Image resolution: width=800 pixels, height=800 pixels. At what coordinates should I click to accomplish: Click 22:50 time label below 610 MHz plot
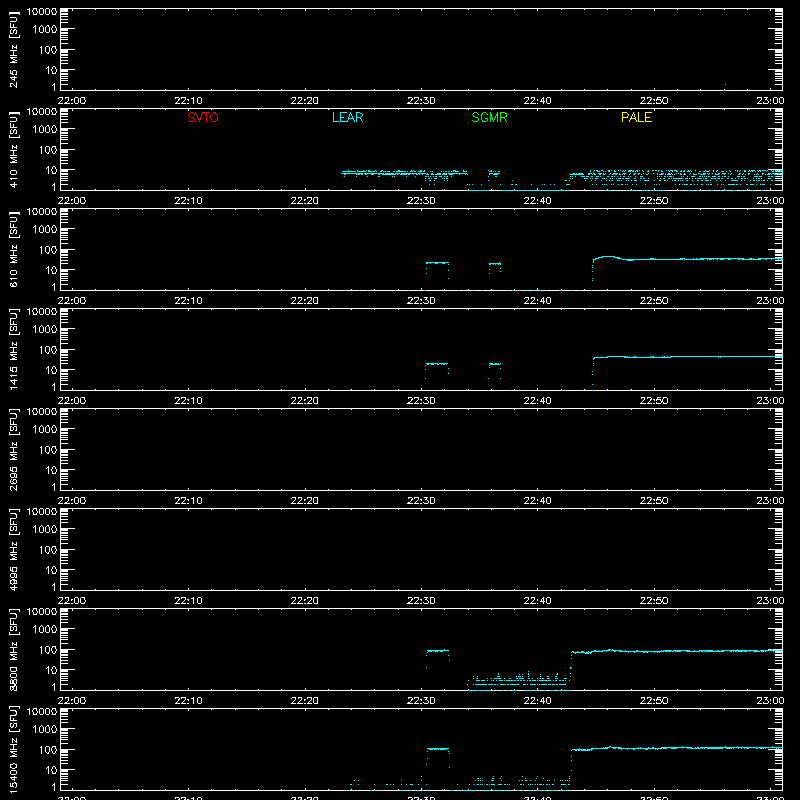click(x=654, y=301)
